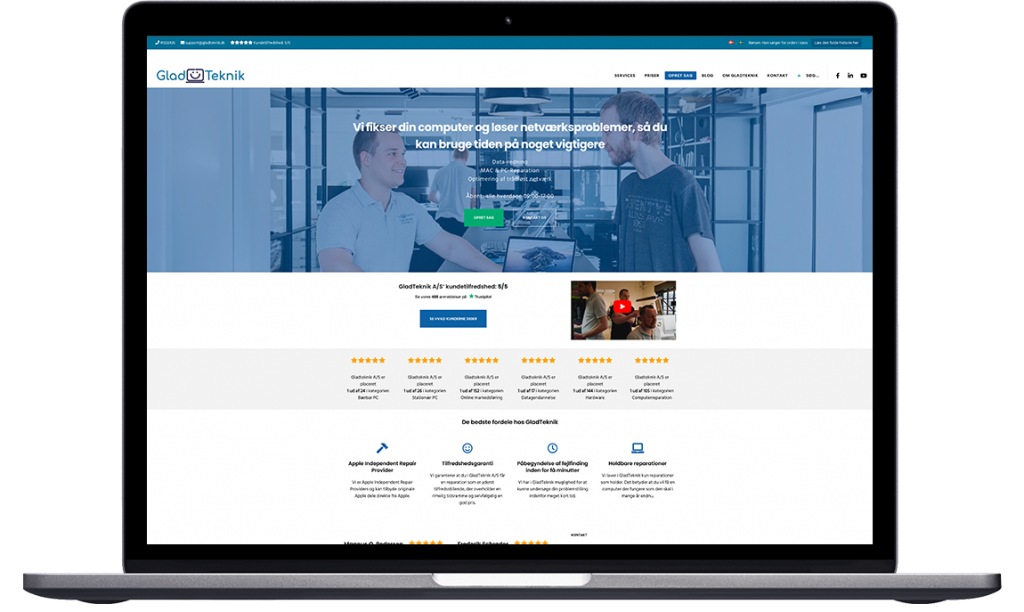1024x612 pixels.
Task: Click the clock icon above Påbegyndelse af fejlfinding
Action: click(552, 448)
